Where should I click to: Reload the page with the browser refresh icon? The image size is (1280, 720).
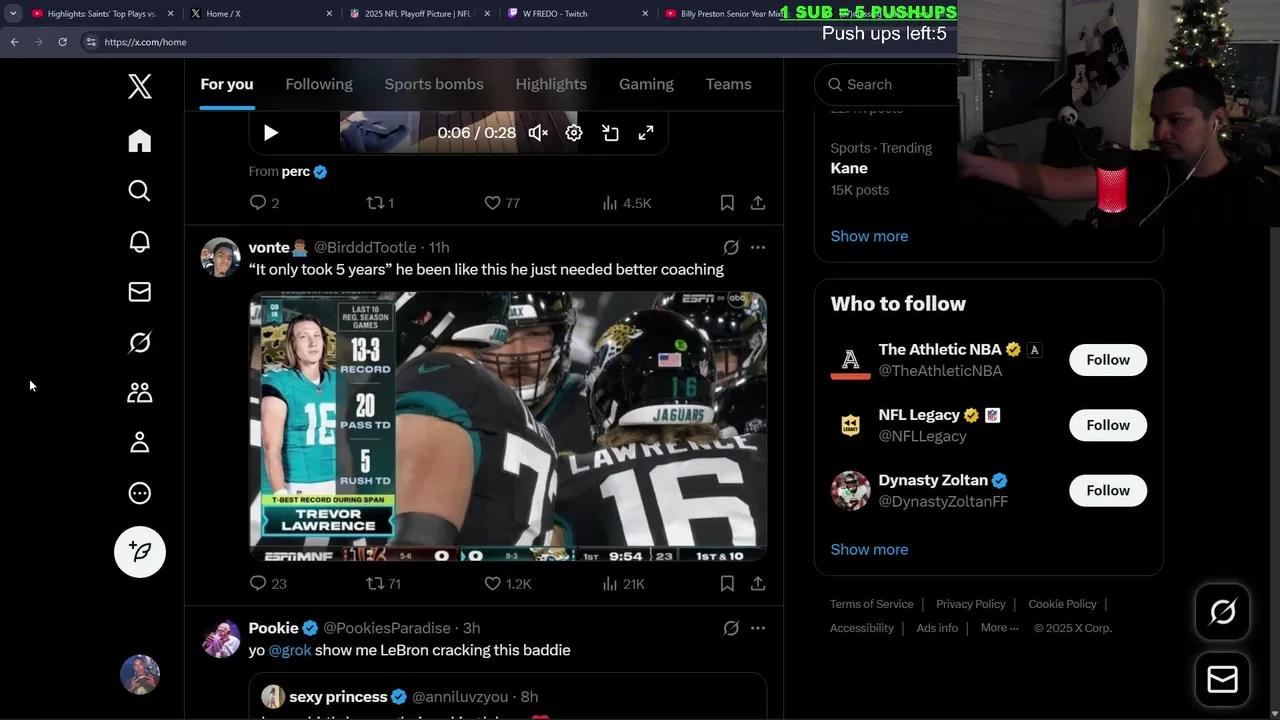point(62,42)
